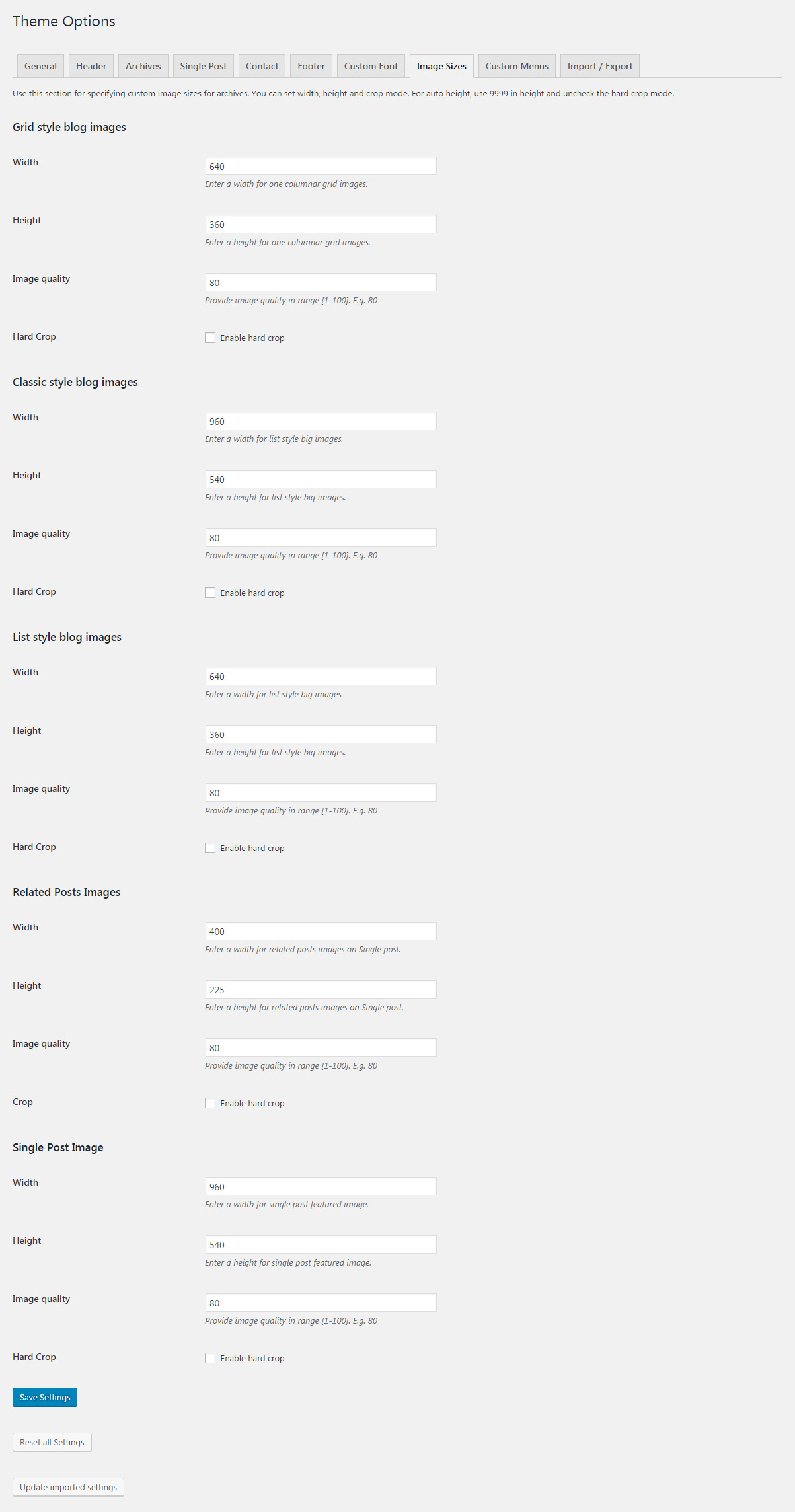This screenshot has height=1512, width=795.
Task: Click Update imported settings button
Action: (68, 1487)
